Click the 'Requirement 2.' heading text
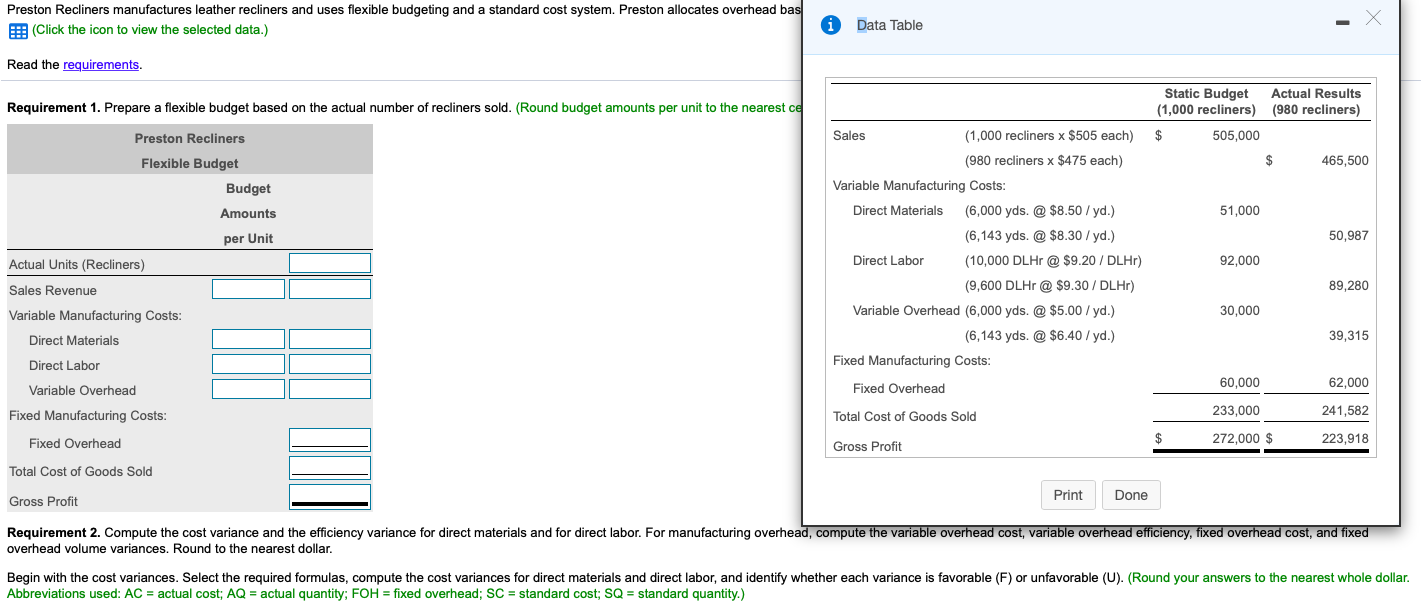Screen dimensions: 1424x610 tap(54, 532)
